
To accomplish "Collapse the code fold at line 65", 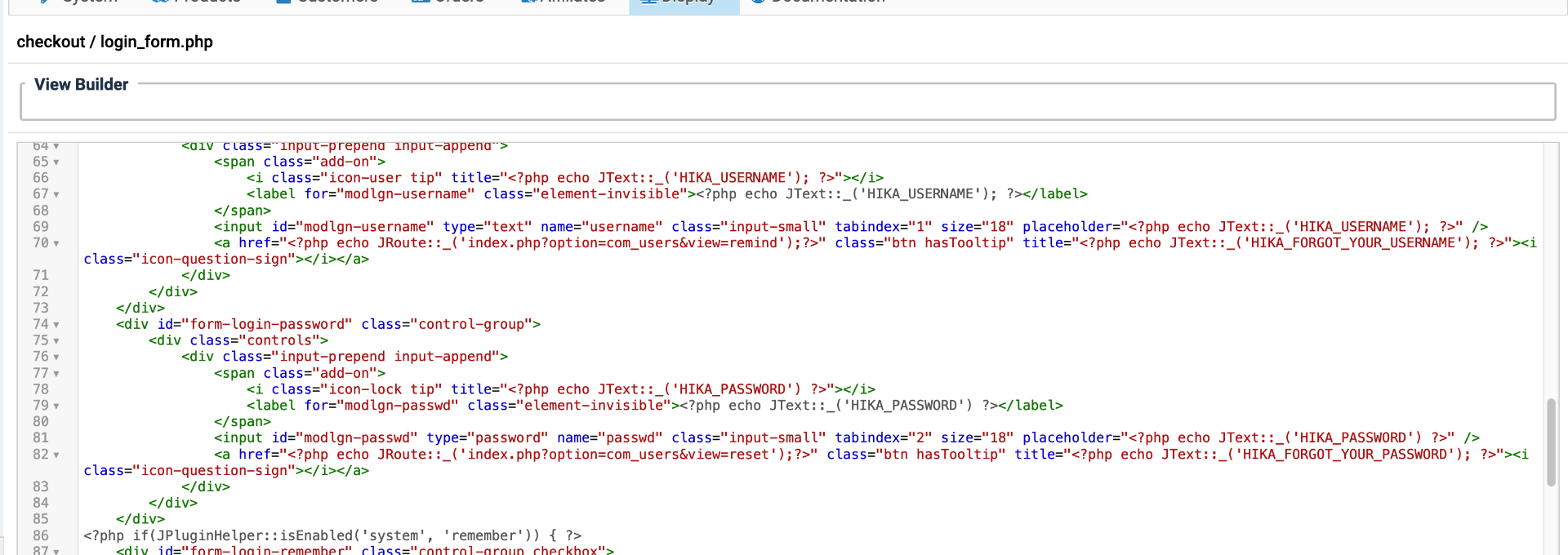I will click(56, 162).
